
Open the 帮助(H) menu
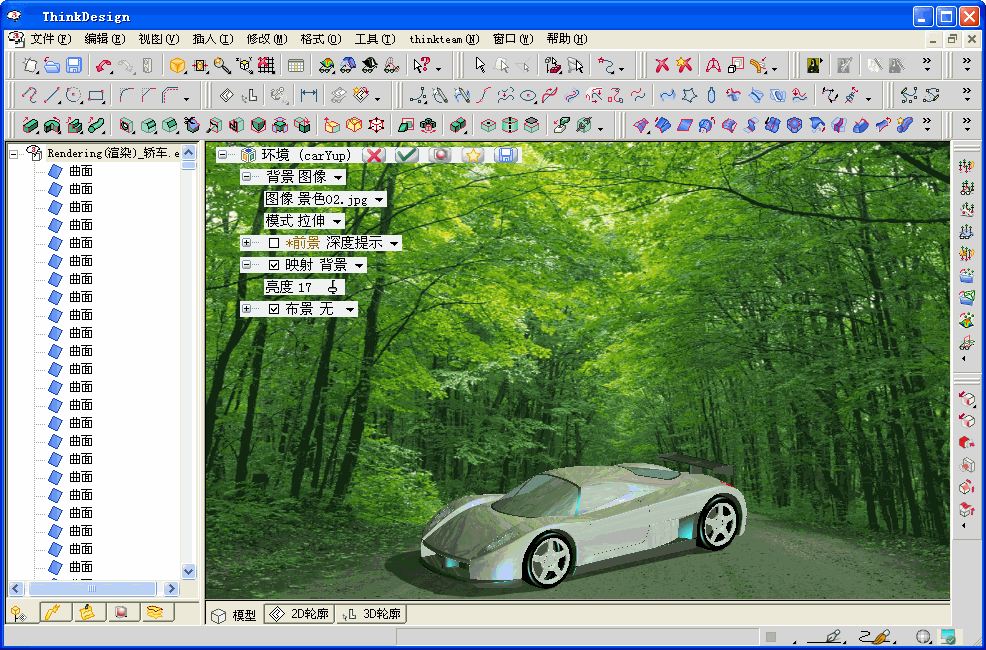tap(567, 39)
